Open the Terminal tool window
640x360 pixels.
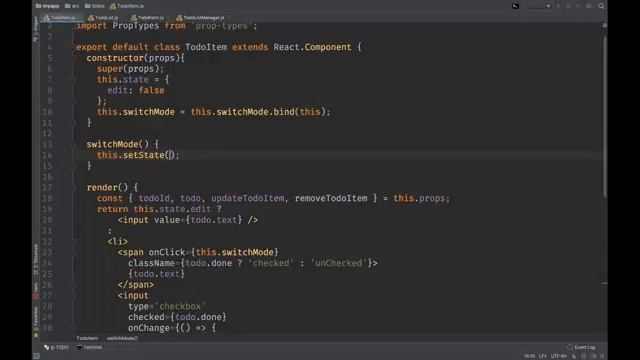click(x=89, y=347)
